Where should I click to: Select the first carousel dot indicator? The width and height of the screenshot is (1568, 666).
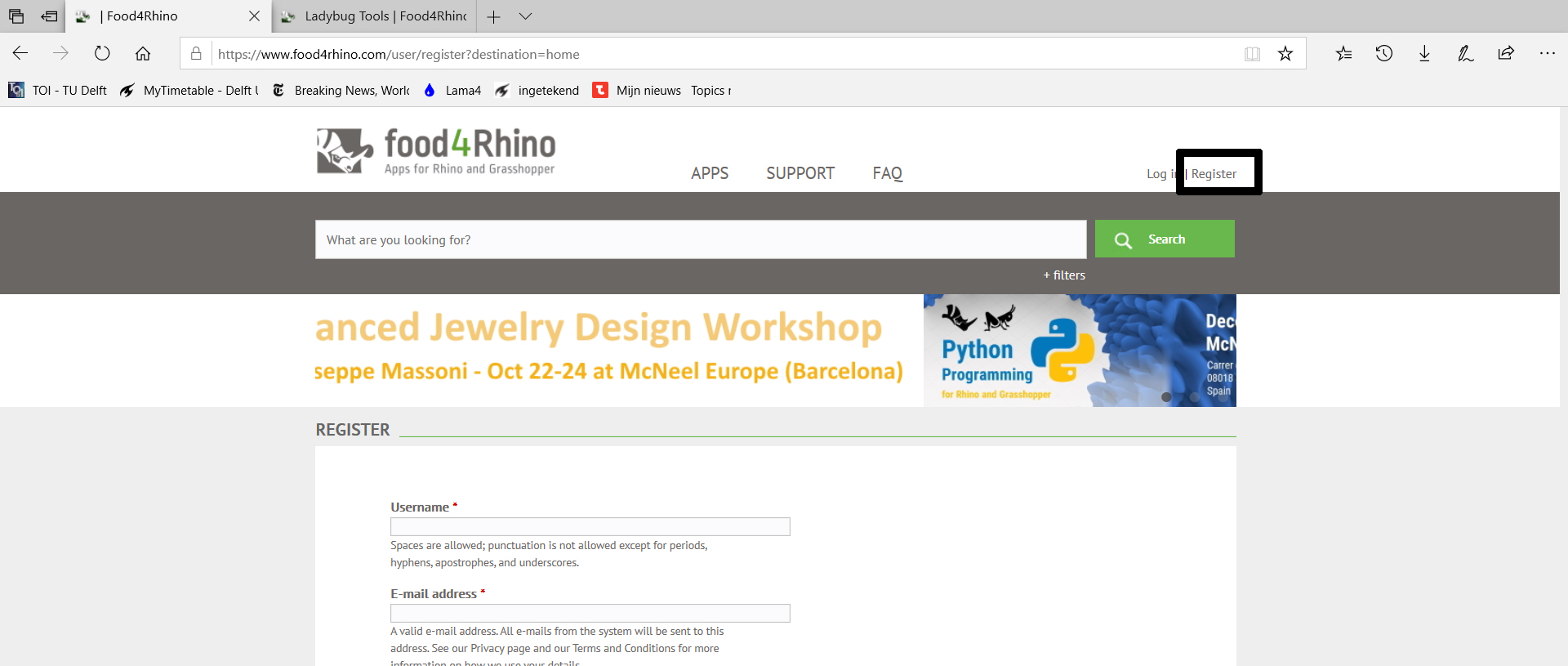[1166, 397]
